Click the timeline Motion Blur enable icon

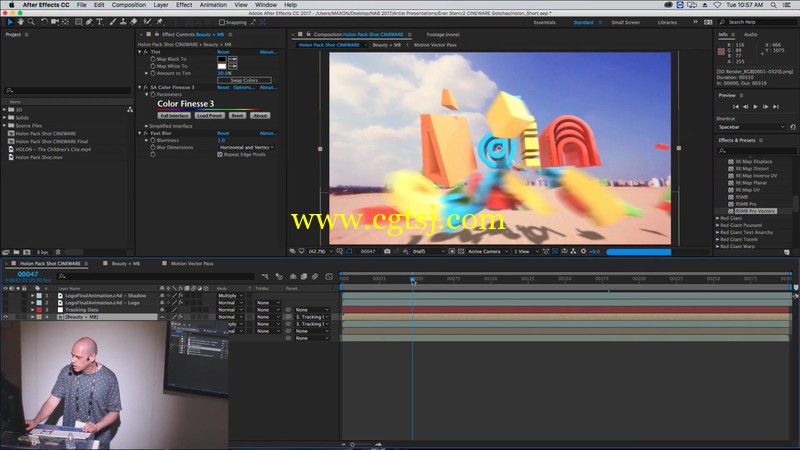(x=315, y=277)
